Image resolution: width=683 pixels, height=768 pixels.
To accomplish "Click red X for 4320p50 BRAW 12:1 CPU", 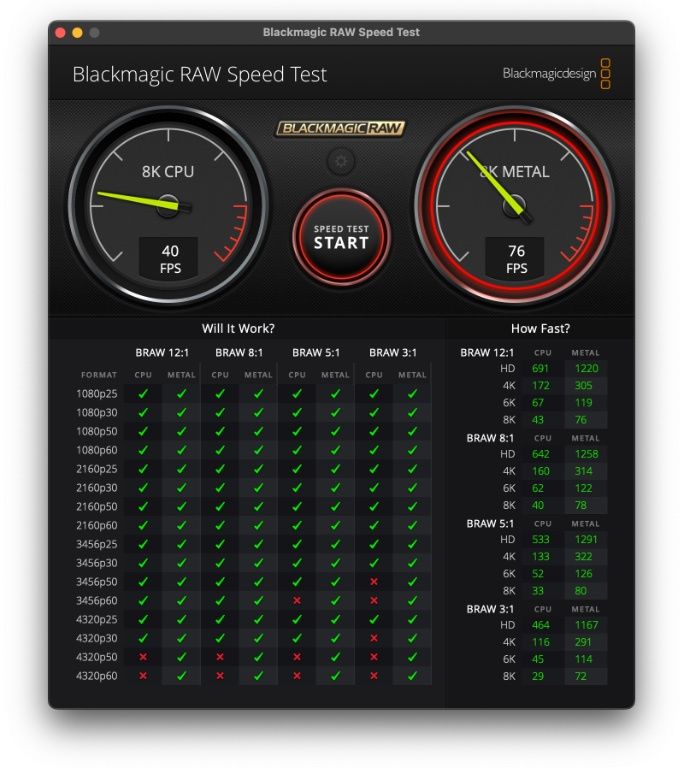I will click(x=143, y=657).
